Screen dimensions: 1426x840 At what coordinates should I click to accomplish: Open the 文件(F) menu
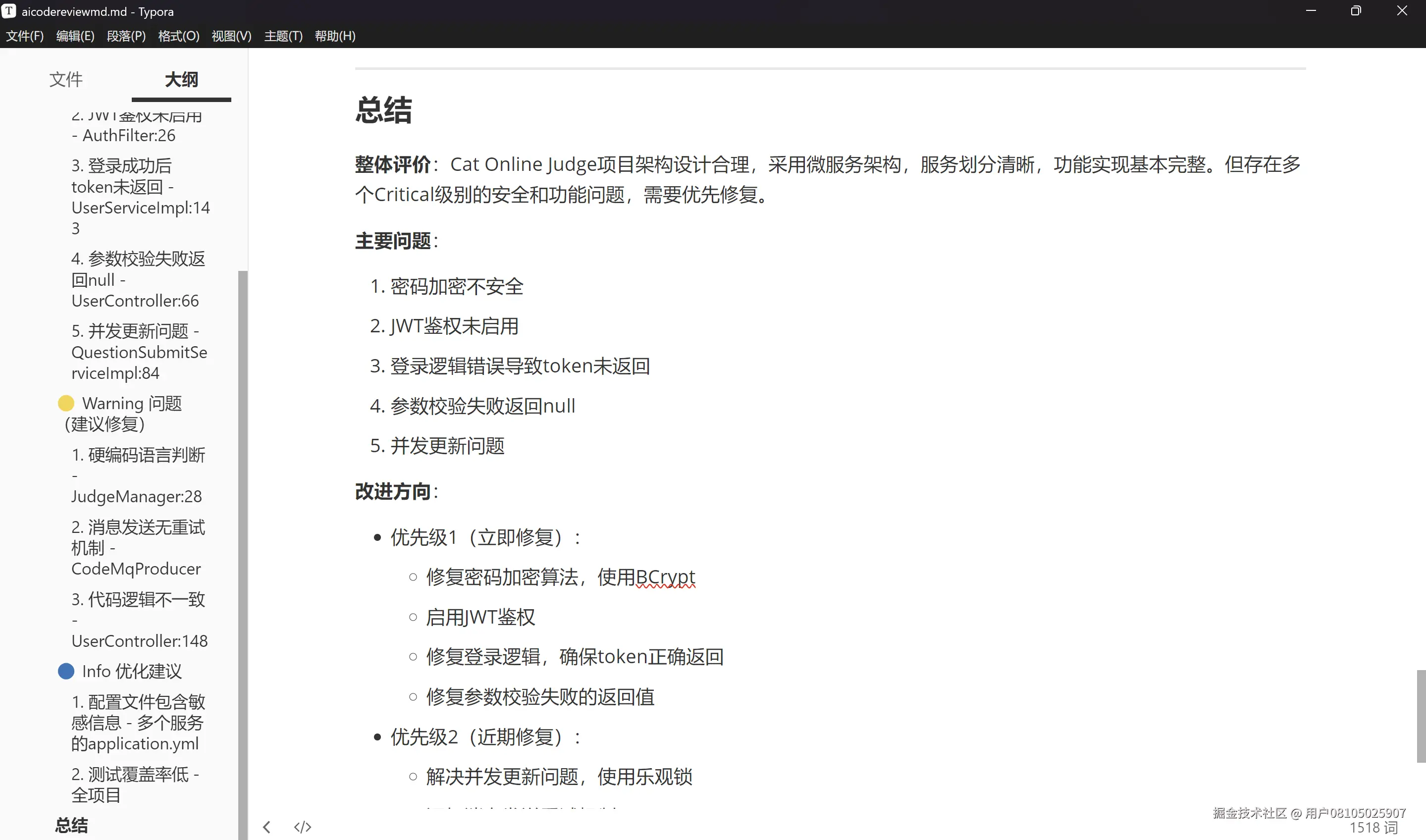[x=24, y=36]
